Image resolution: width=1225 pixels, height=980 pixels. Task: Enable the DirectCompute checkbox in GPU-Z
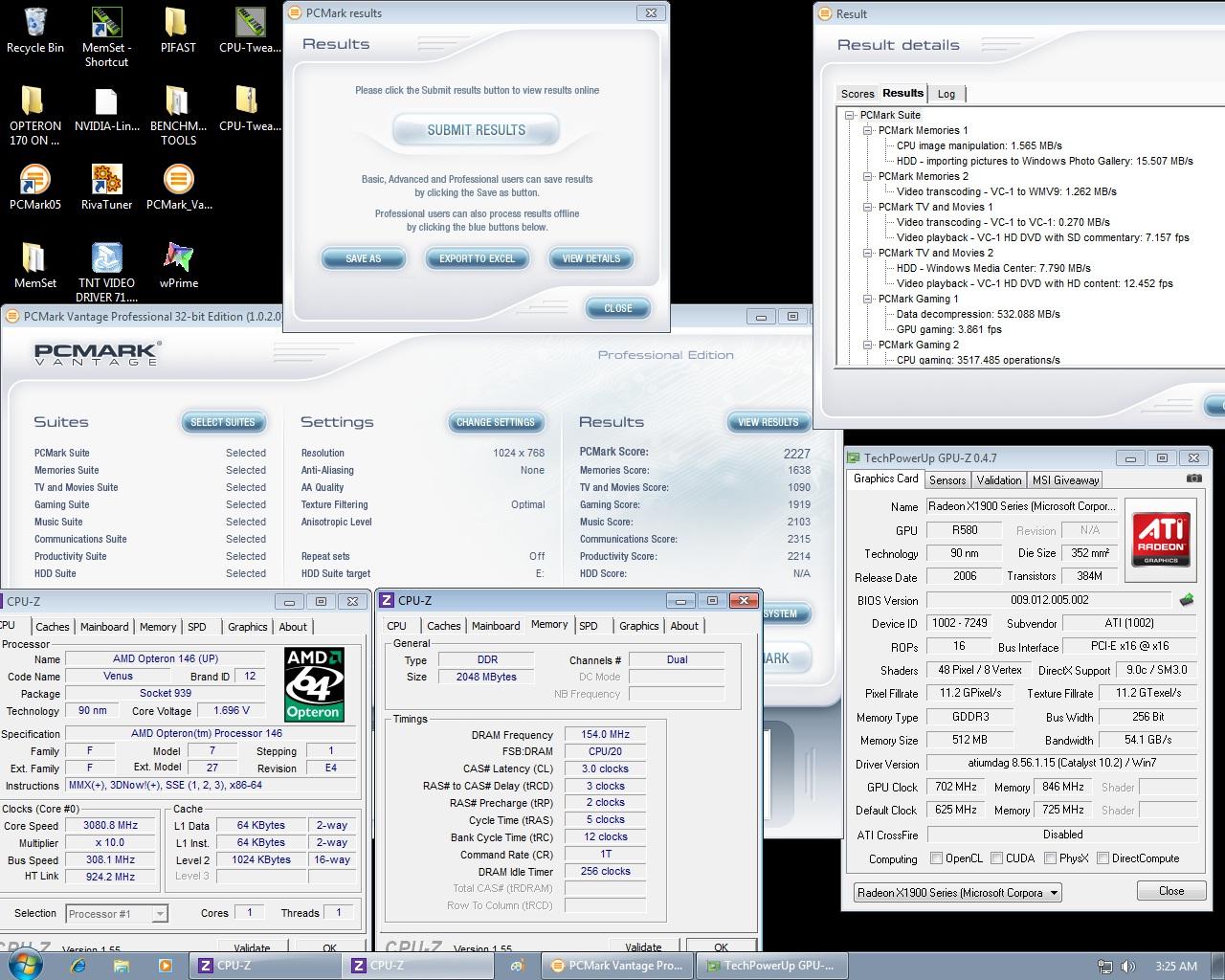pyautogui.click(x=1103, y=858)
